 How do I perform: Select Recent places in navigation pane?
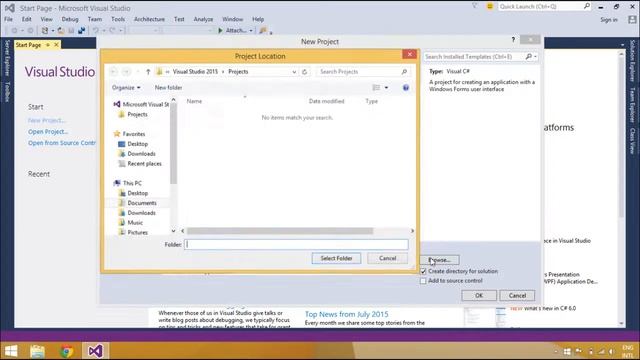(x=140, y=164)
